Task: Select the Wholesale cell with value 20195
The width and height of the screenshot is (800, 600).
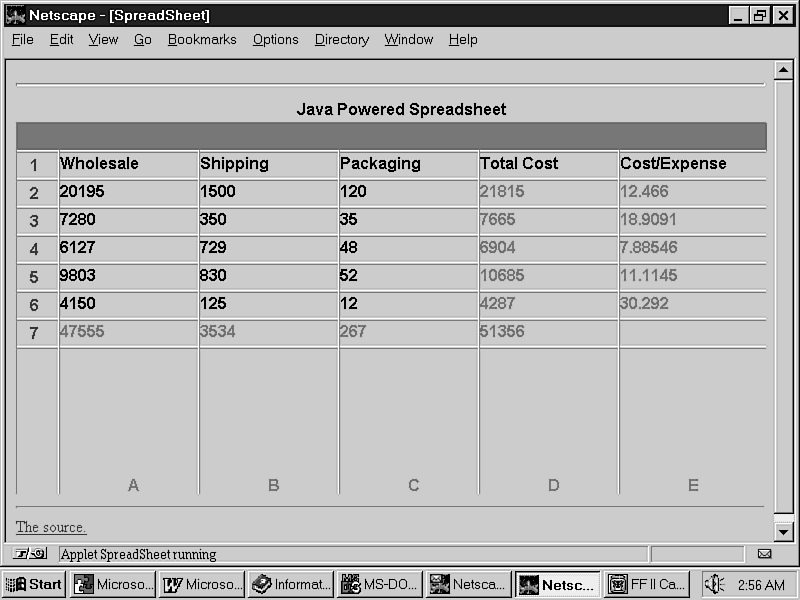Action: tap(128, 192)
